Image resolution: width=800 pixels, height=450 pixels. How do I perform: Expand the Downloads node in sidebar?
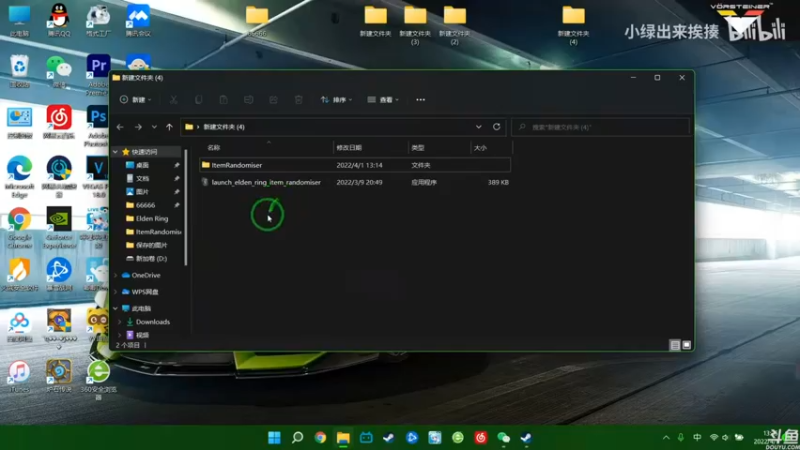click(120, 322)
